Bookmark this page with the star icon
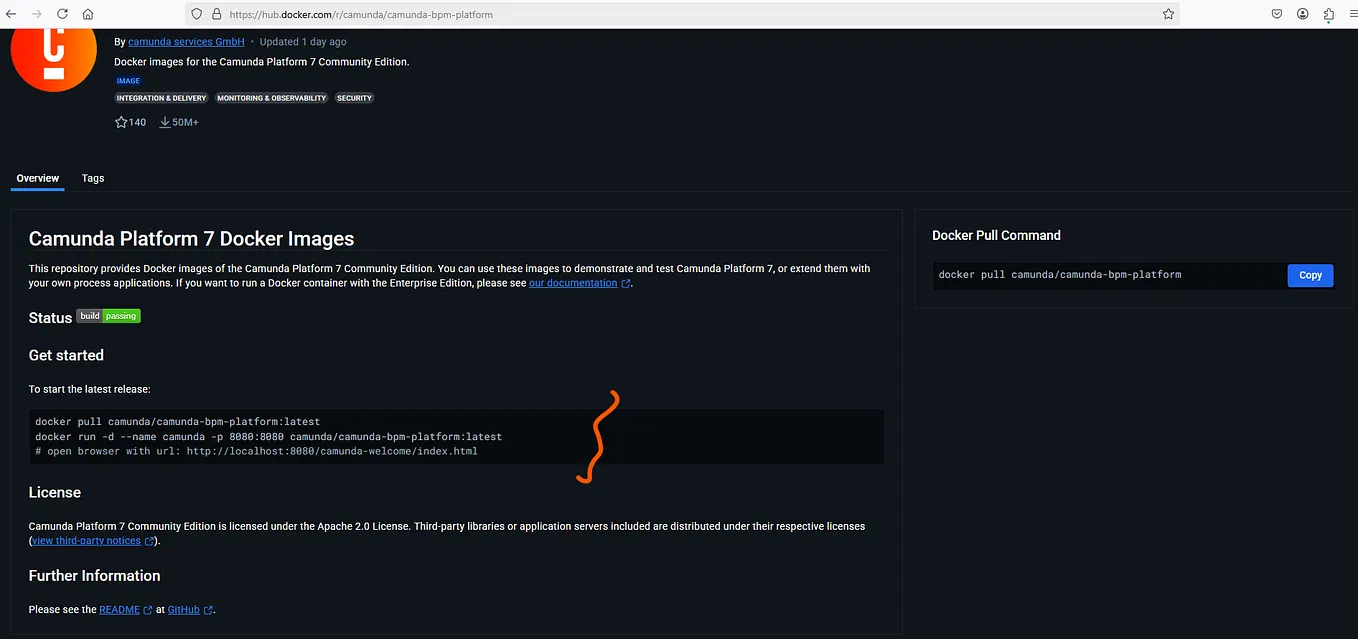 [x=1168, y=14]
